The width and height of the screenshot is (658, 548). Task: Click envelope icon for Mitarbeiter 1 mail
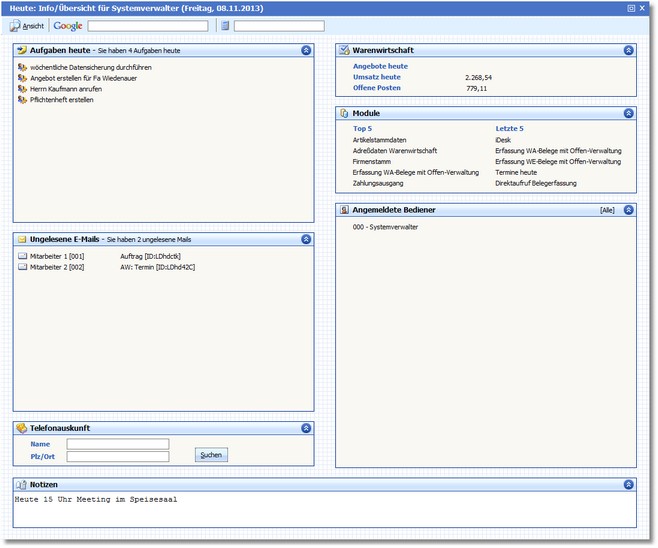(x=22, y=257)
